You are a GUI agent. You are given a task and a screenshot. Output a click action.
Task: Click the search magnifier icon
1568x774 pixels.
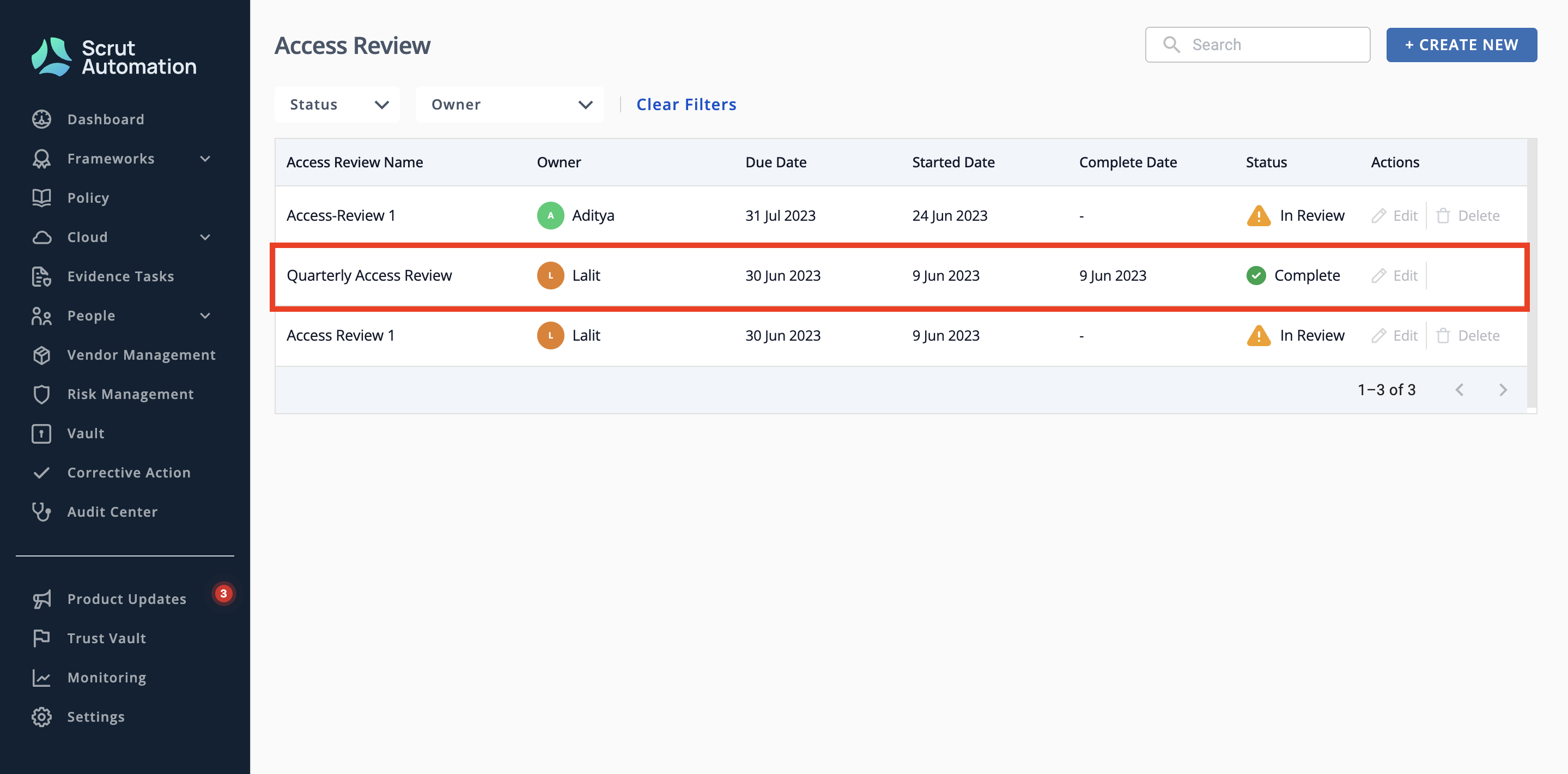[1171, 45]
